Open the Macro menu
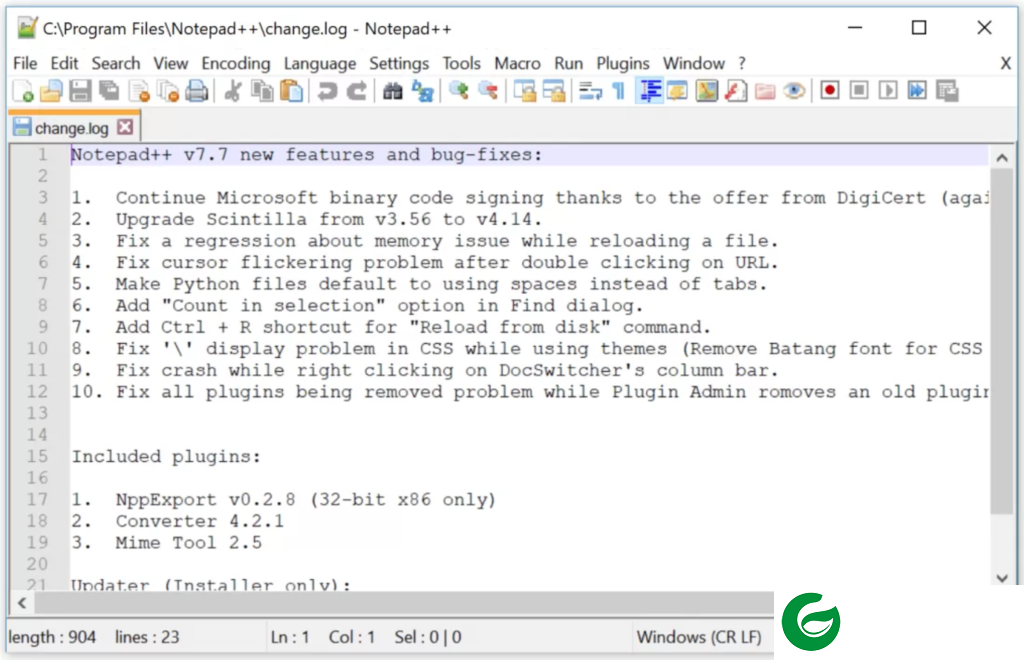 [517, 63]
